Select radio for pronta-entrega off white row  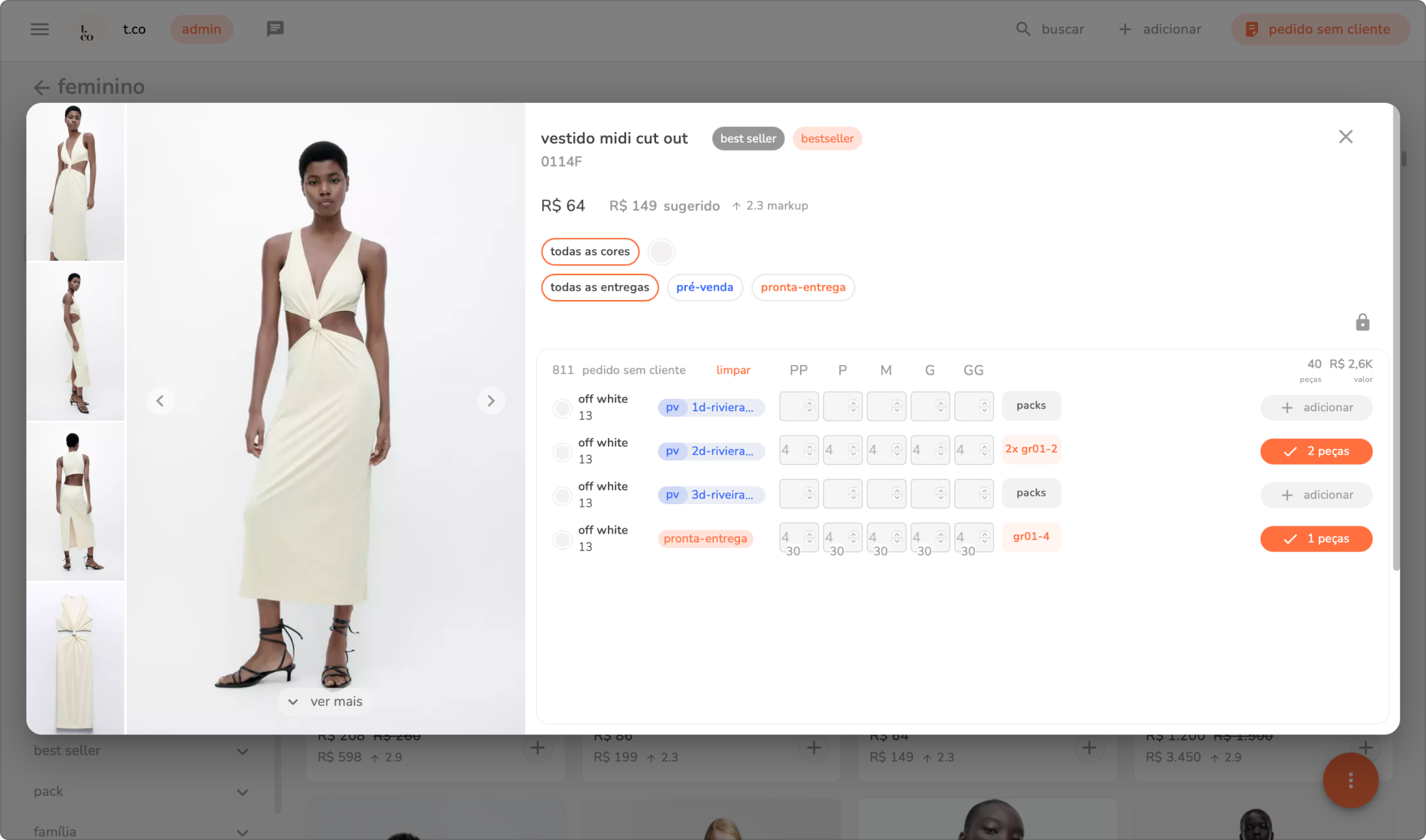(562, 539)
